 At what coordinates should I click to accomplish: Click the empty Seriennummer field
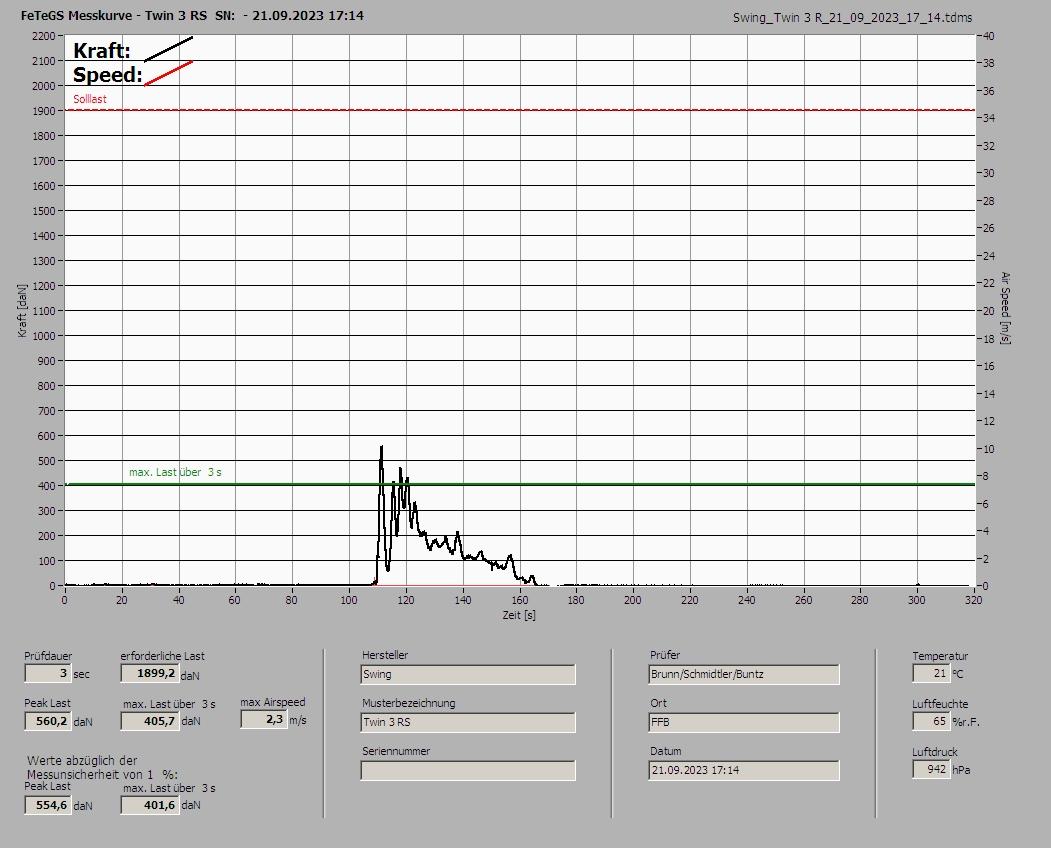pos(468,770)
